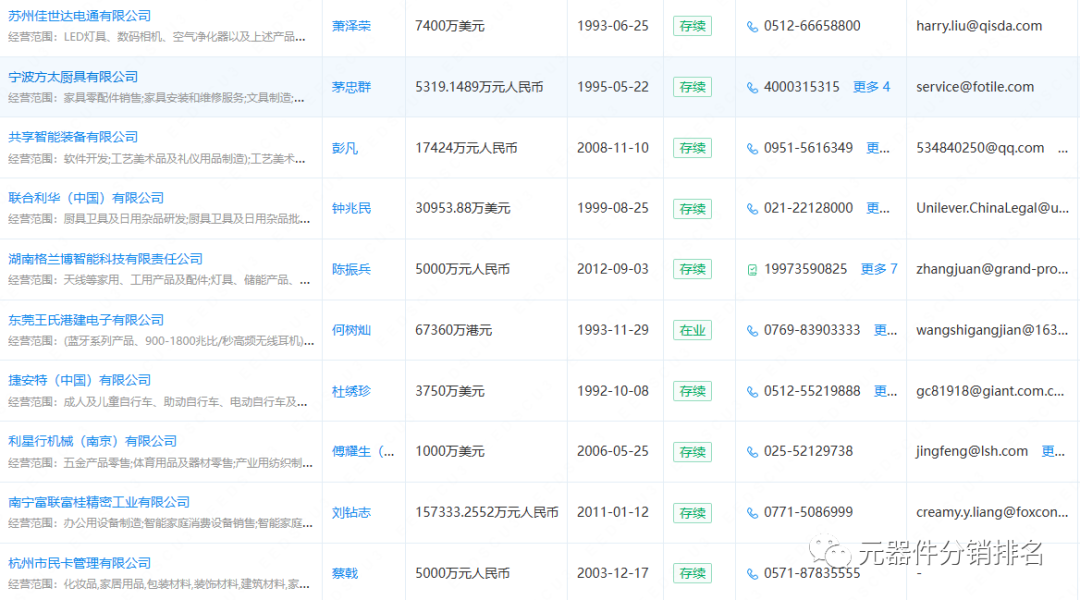This screenshot has height=600, width=1080.
Task: Select phone number 025-52129738
Action: (808, 451)
